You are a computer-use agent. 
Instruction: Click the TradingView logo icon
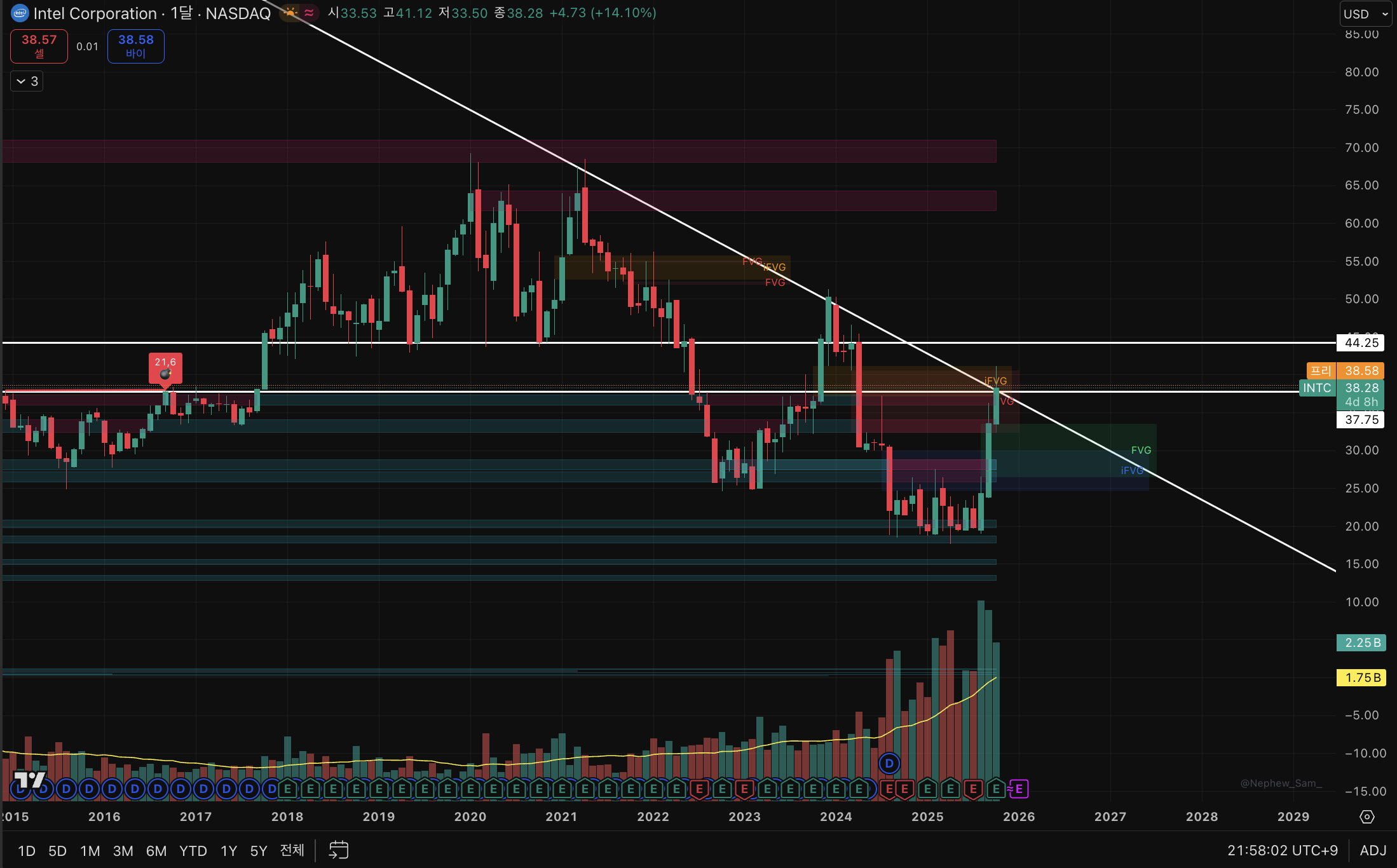click(29, 779)
